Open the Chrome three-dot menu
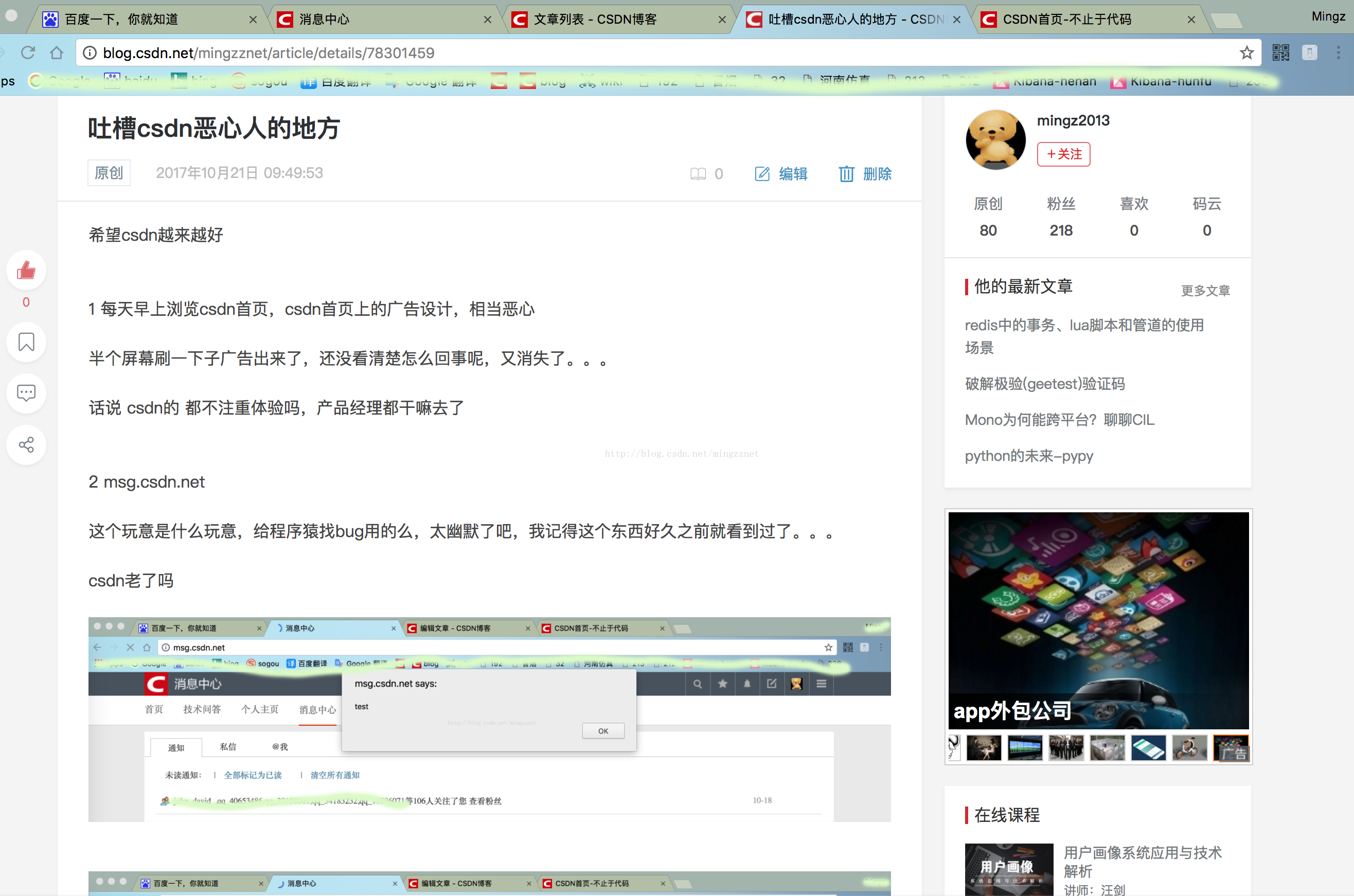Image resolution: width=1354 pixels, height=896 pixels. click(1339, 52)
